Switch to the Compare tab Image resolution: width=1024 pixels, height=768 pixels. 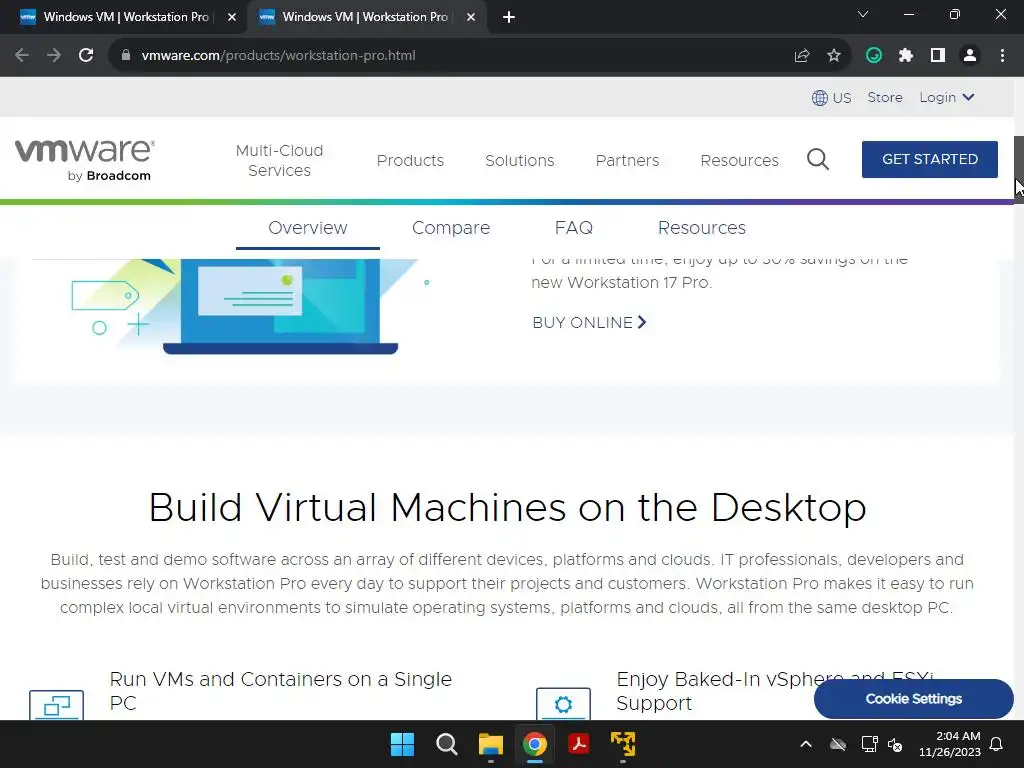451,228
